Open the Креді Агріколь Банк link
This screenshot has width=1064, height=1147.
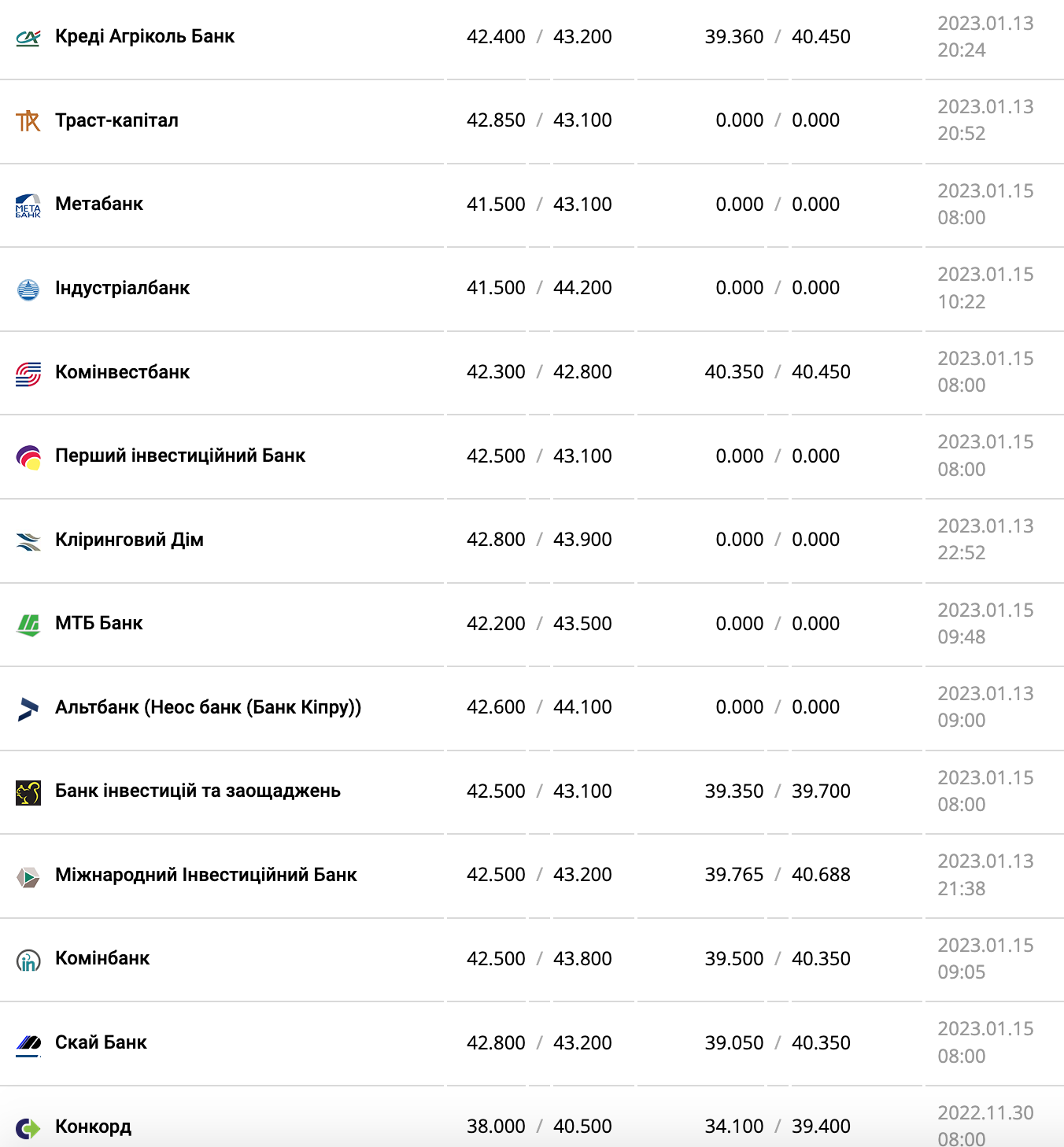(x=145, y=36)
